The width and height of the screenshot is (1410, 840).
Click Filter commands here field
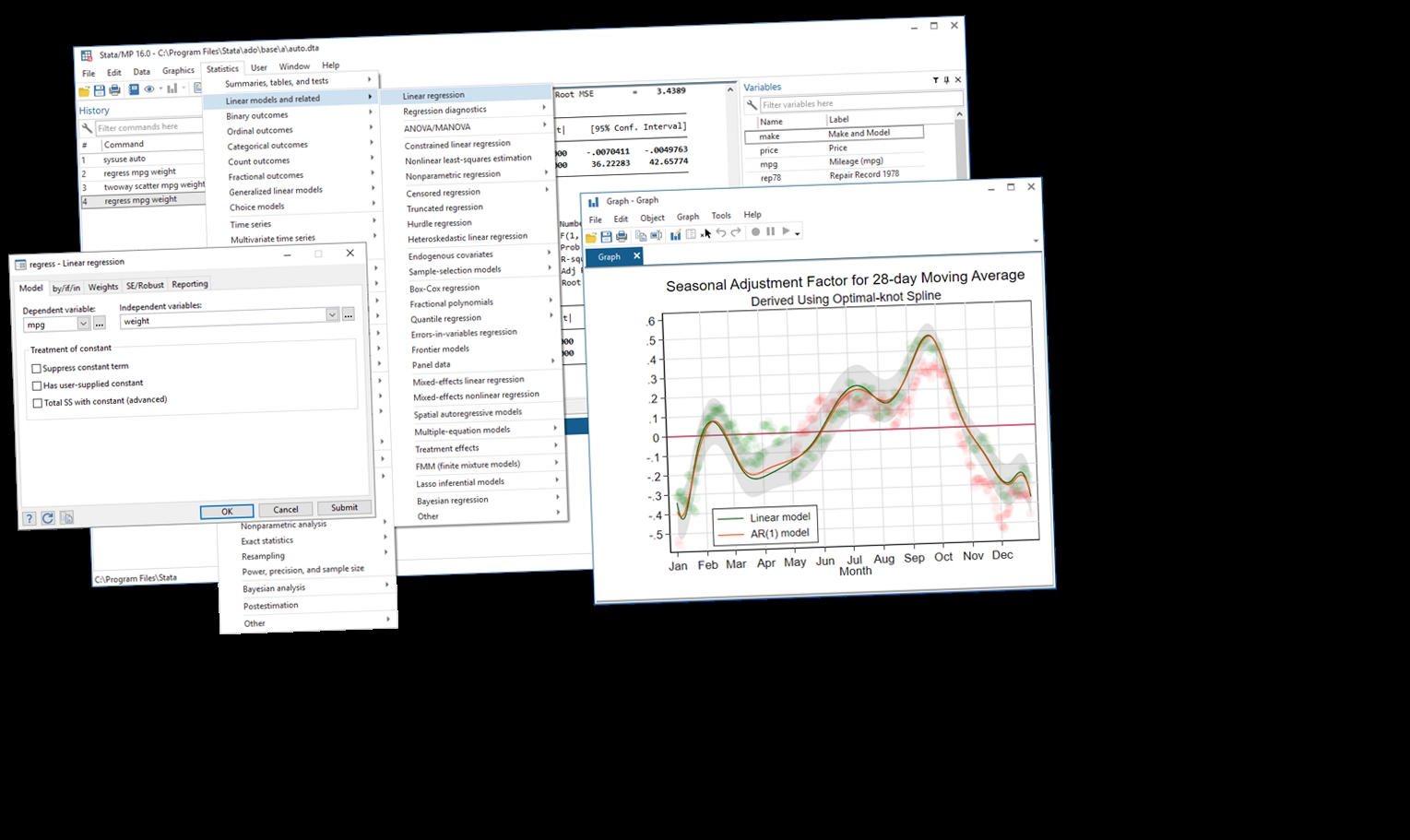(x=148, y=126)
